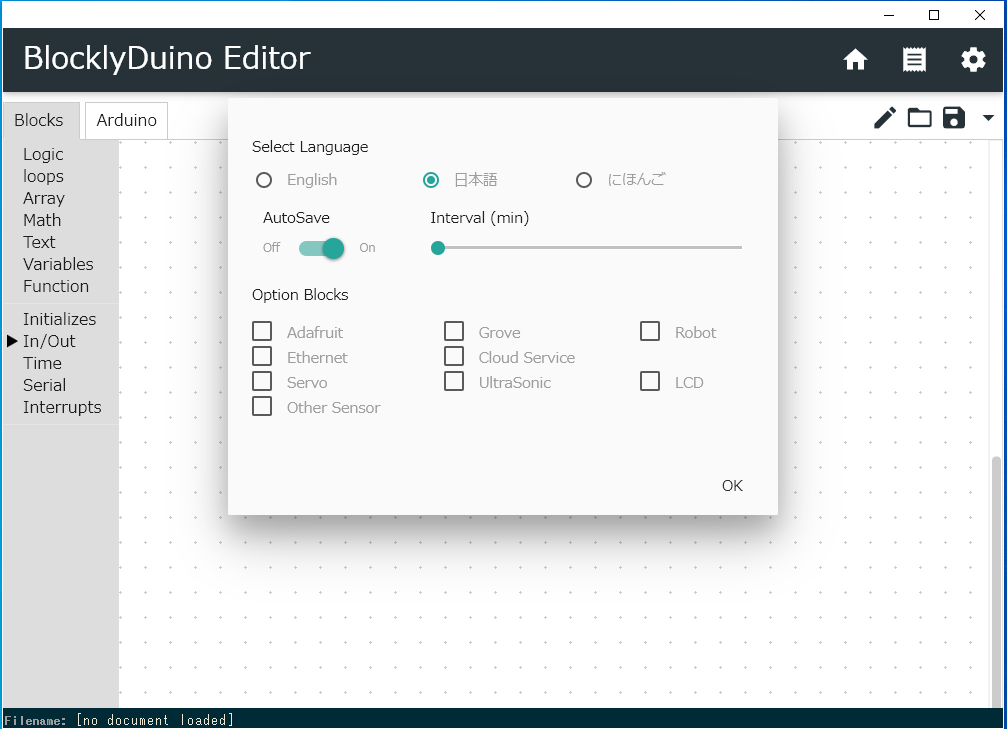The width and height of the screenshot is (1007, 729).
Task: Open the Array block category
Action: coord(44,198)
